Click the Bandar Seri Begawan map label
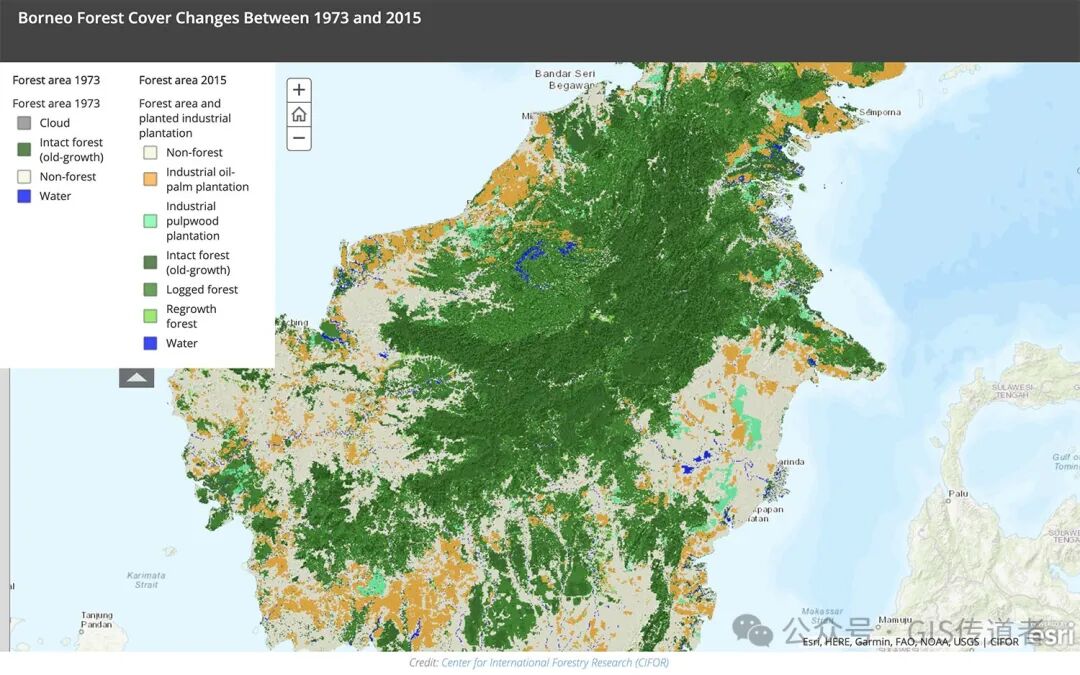Screen dimensions: 1080x675 [x=565, y=79]
